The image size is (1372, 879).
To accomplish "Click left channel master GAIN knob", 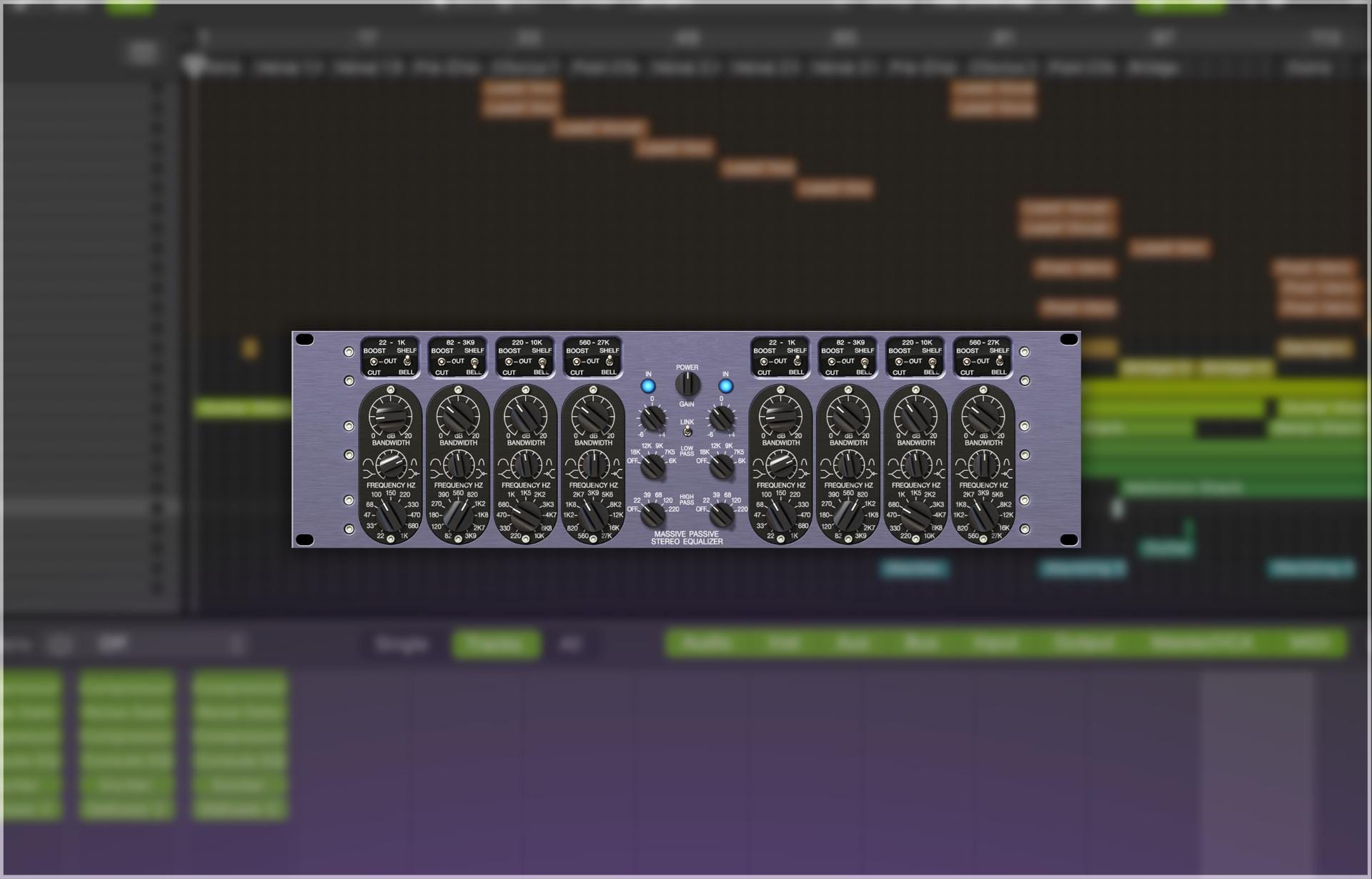I will [652, 417].
